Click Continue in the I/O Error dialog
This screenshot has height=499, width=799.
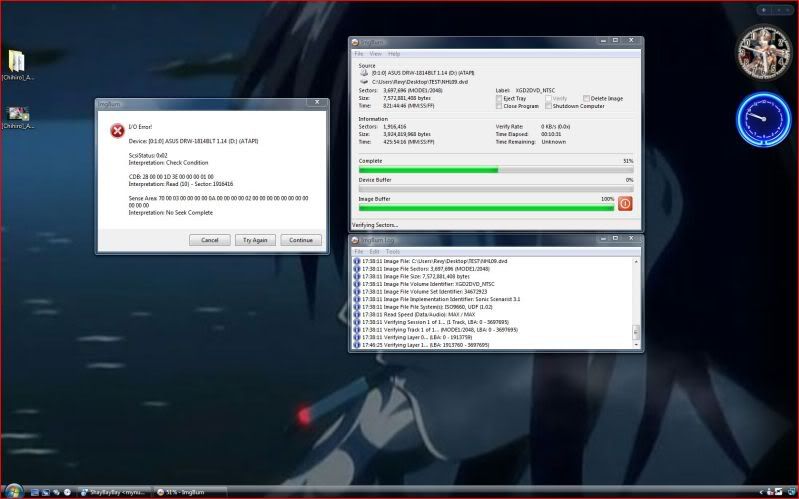(301, 240)
